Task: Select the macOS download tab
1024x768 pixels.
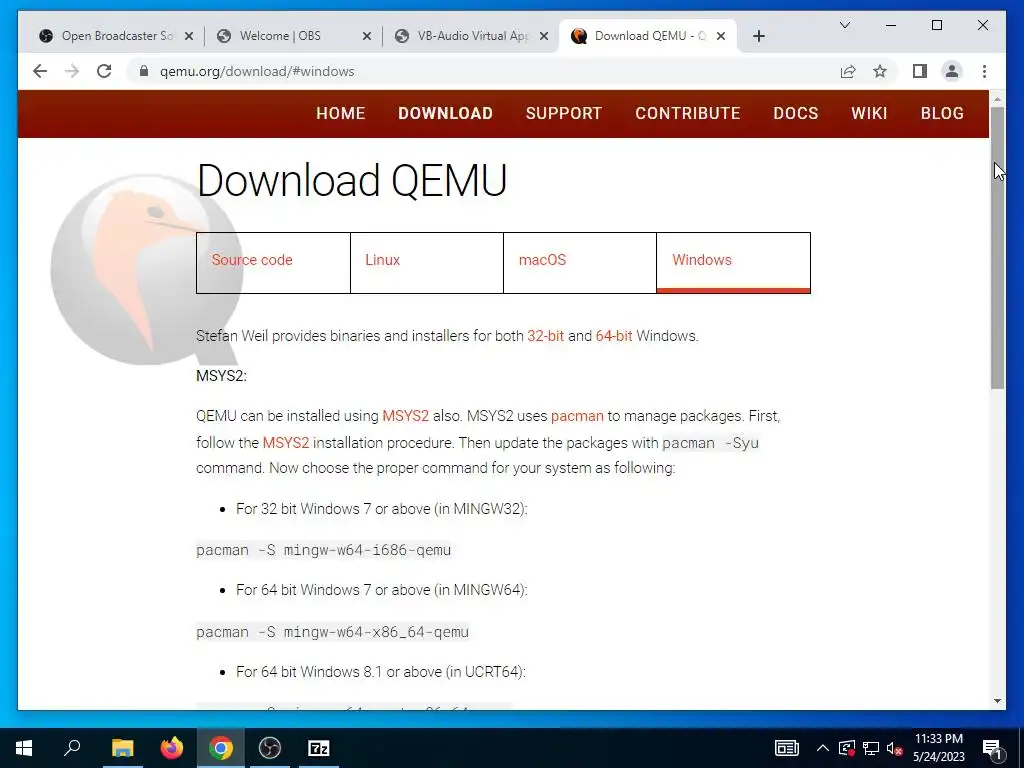Action: click(x=580, y=263)
